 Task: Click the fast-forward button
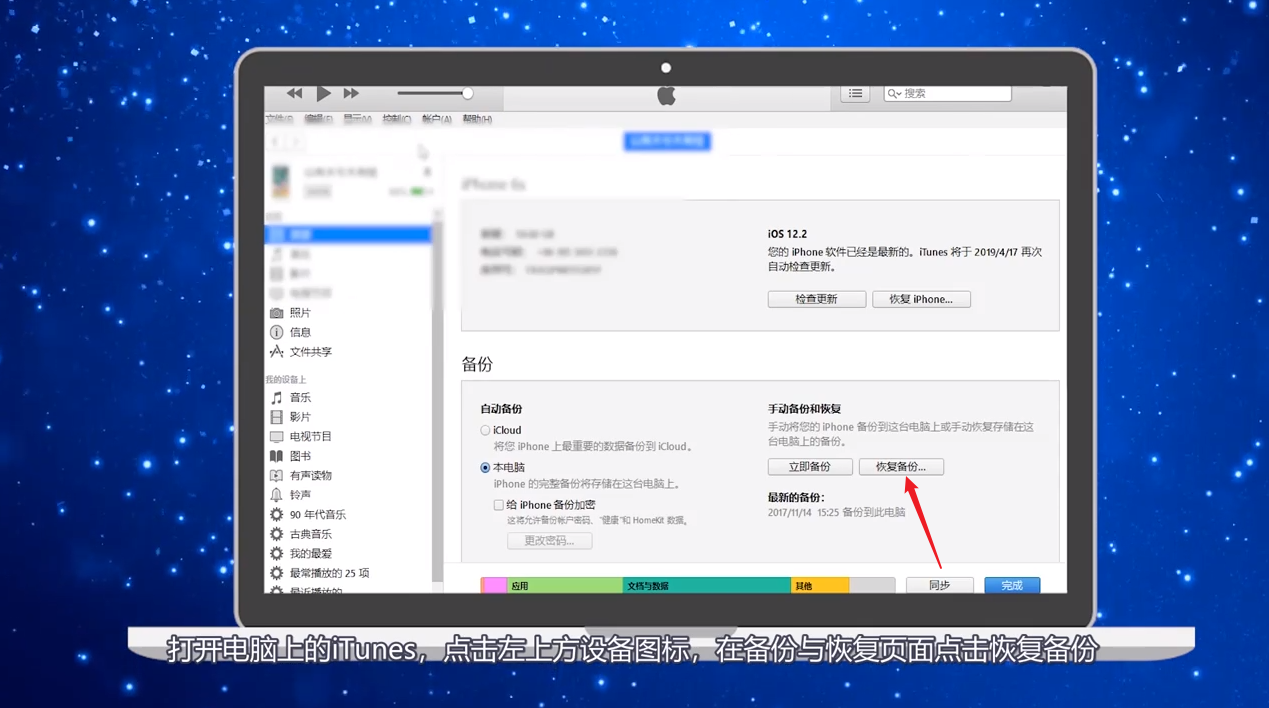[351, 93]
